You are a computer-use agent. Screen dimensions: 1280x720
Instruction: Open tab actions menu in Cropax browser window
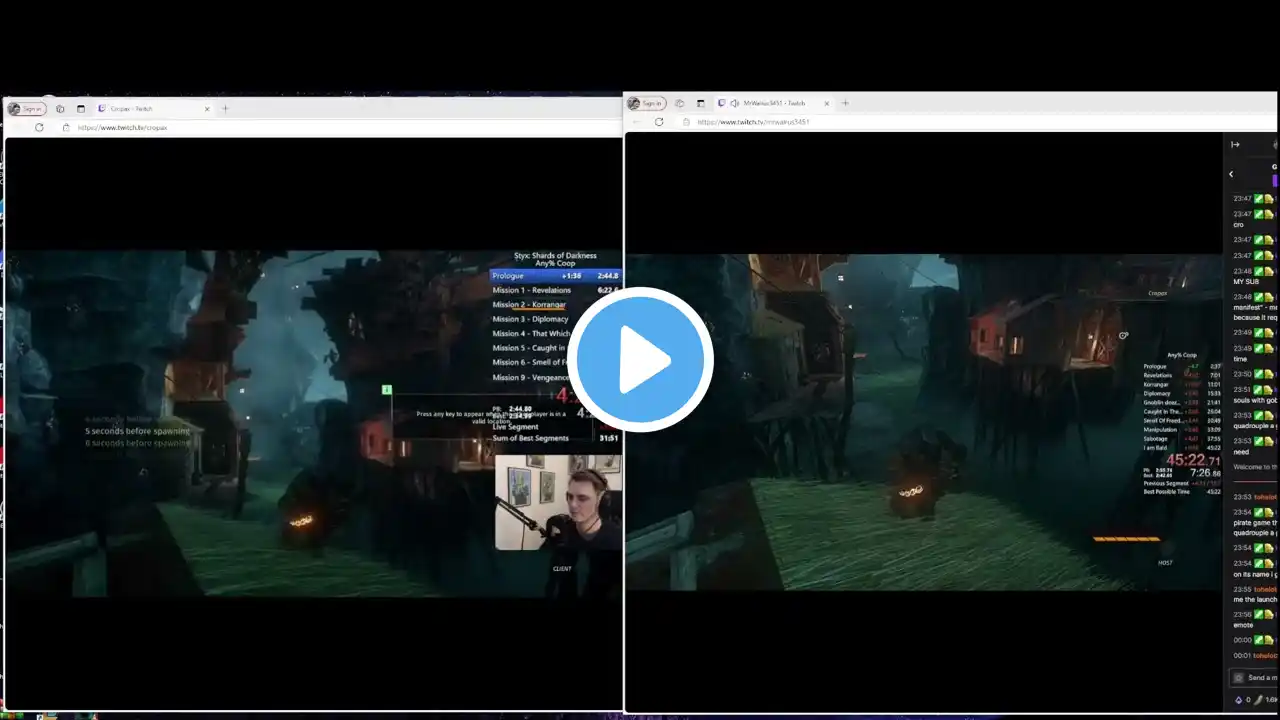[x=80, y=109]
